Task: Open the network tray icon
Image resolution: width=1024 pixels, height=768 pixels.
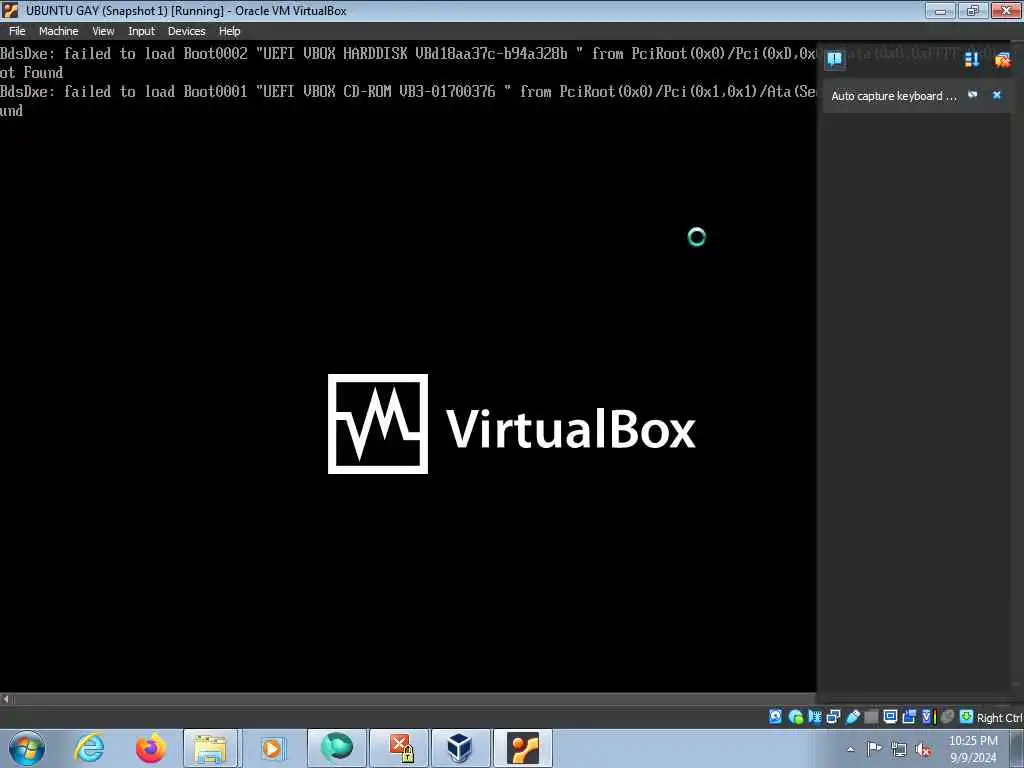Action: [x=899, y=749]
